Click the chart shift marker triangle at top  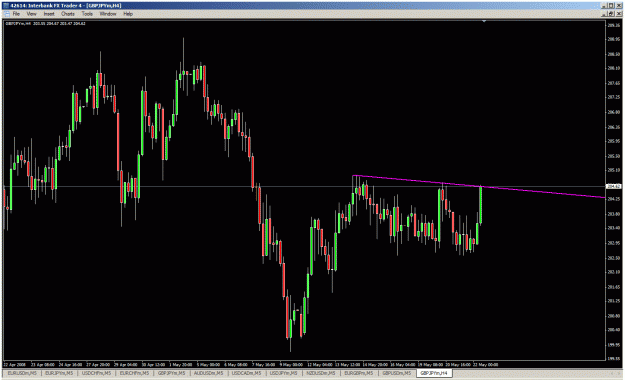point(484,21)
